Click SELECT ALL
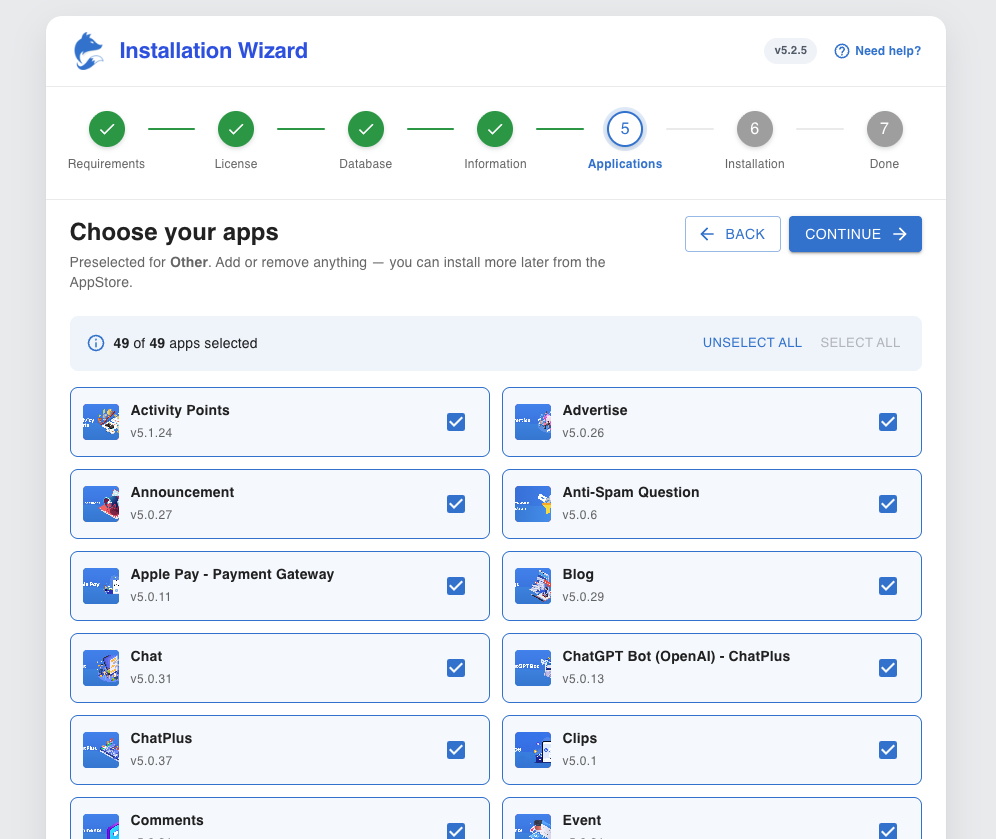This screenshot has height=839, width=996. tap(860, 343)
